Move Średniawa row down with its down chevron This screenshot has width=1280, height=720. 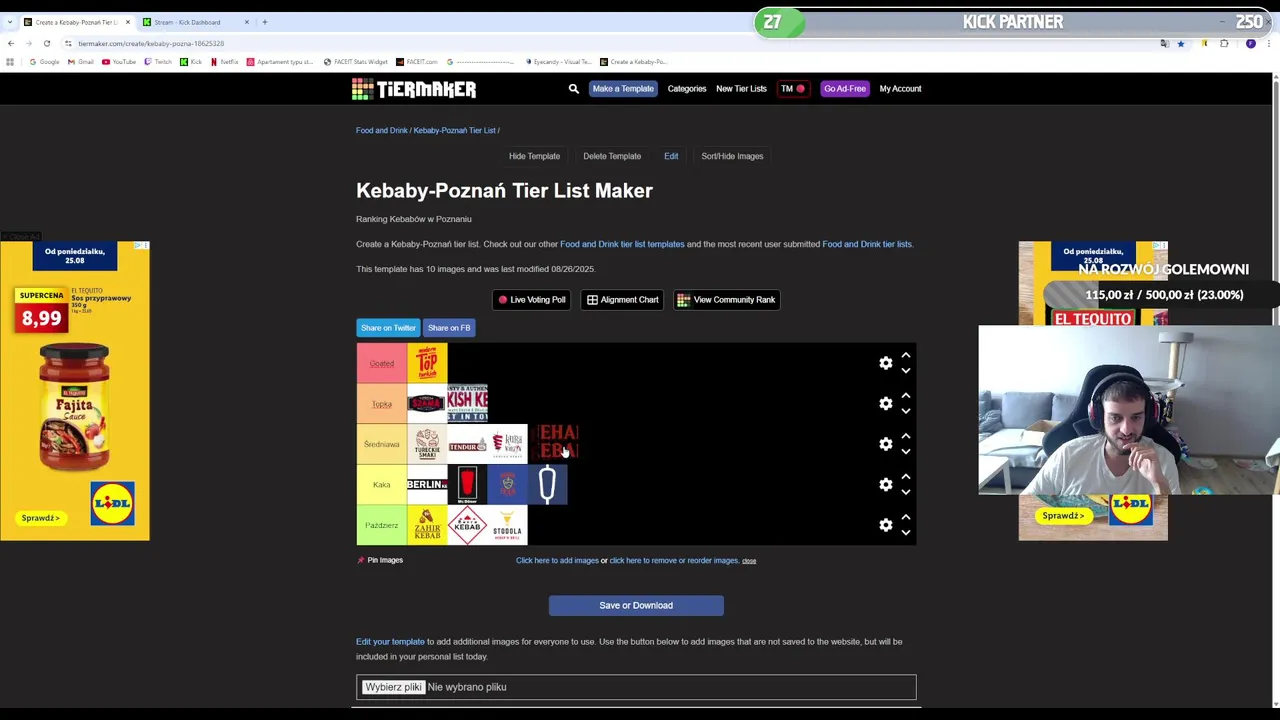coord(905,452)
